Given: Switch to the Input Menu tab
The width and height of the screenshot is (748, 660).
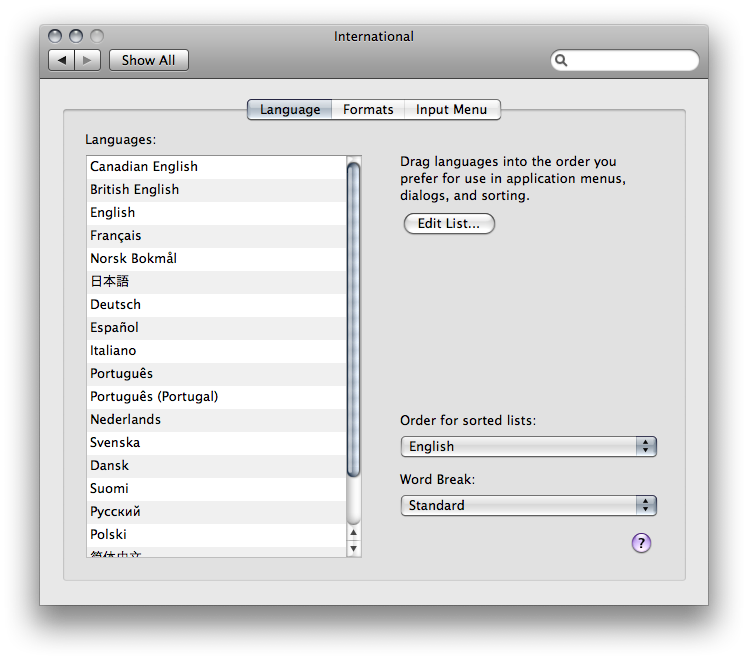Looking at the screenshot, I should pos(451,110).
